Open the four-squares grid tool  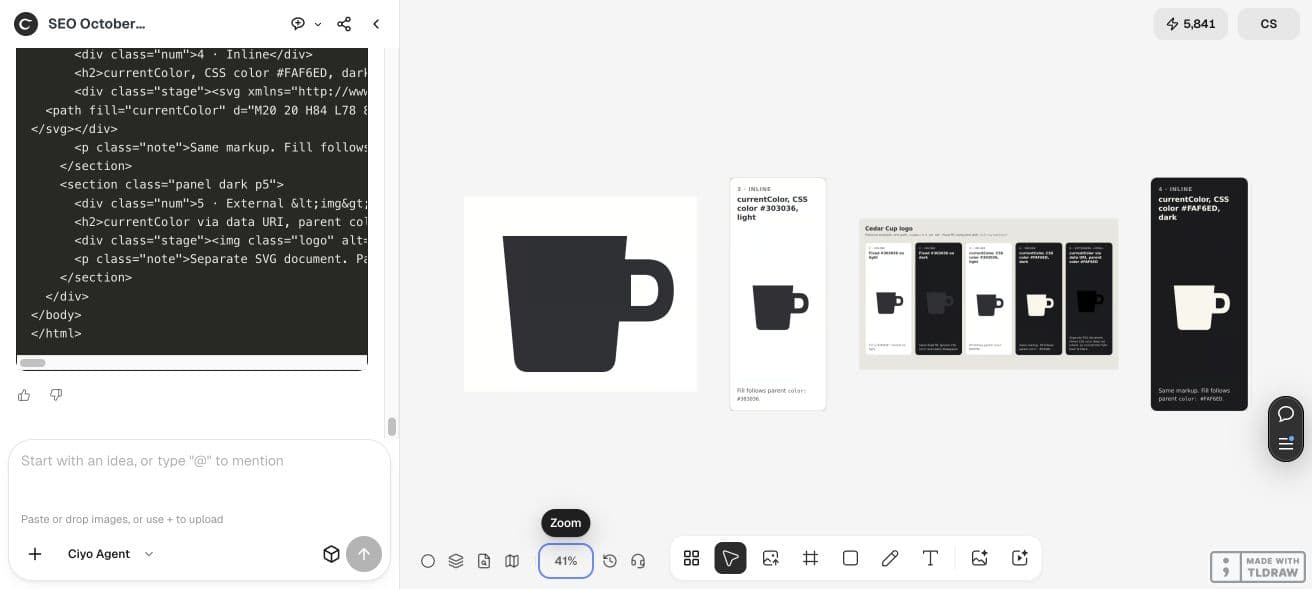click(x=691, y=558)
